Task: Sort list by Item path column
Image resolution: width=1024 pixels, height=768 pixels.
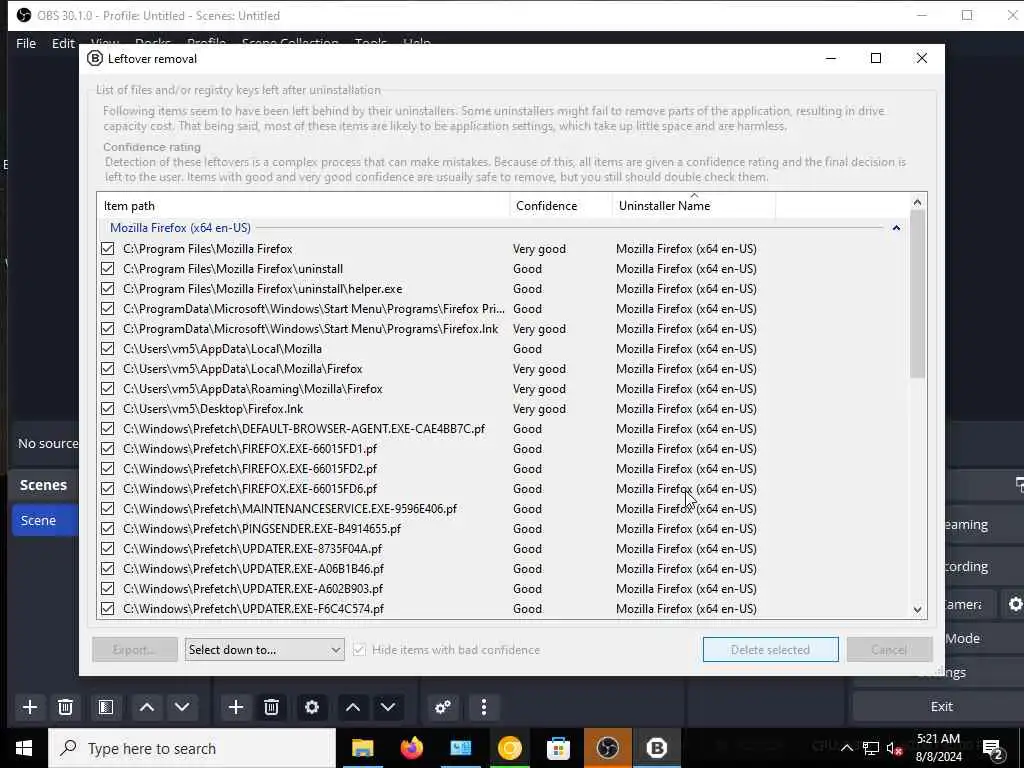Action: pos(304,206)
